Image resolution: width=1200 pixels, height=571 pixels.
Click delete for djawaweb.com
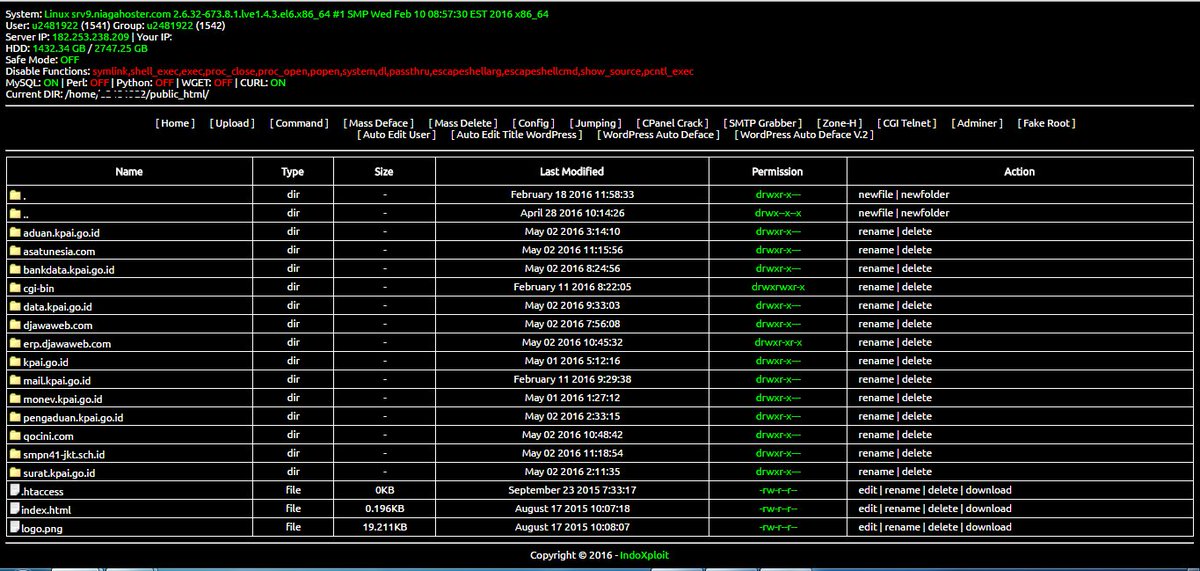coord(916,325)
